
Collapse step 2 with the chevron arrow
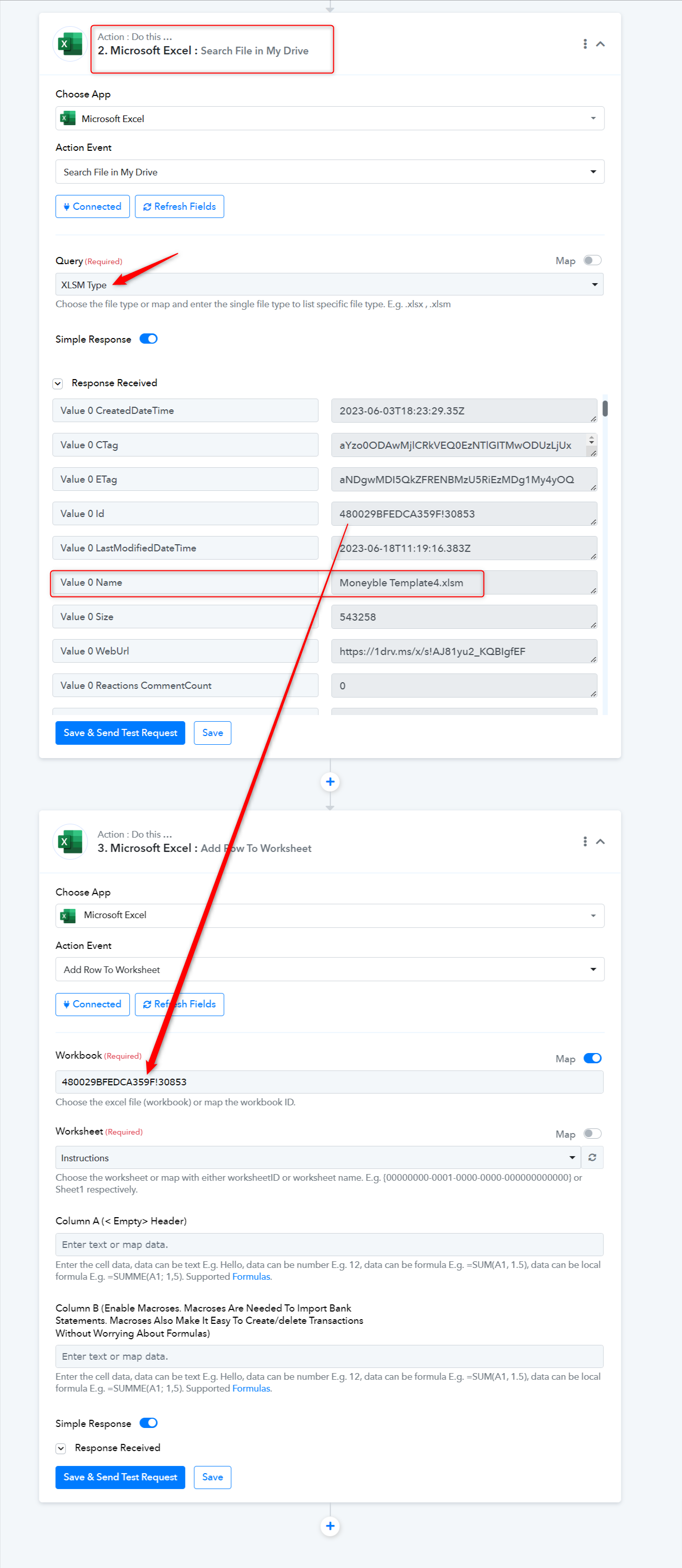coord(600,44)
